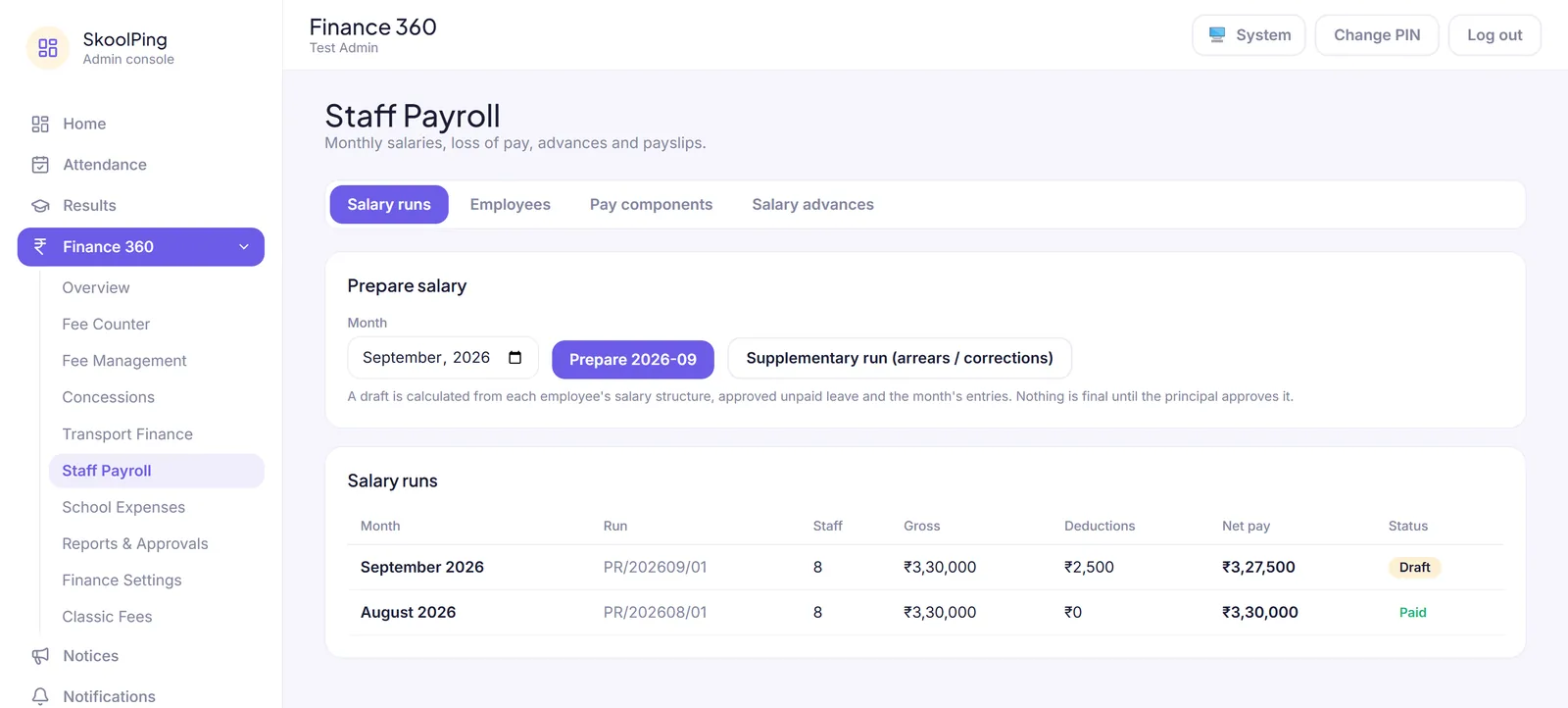Open the September 2026 salary run
1568x708 pixels.
point(925,568)
